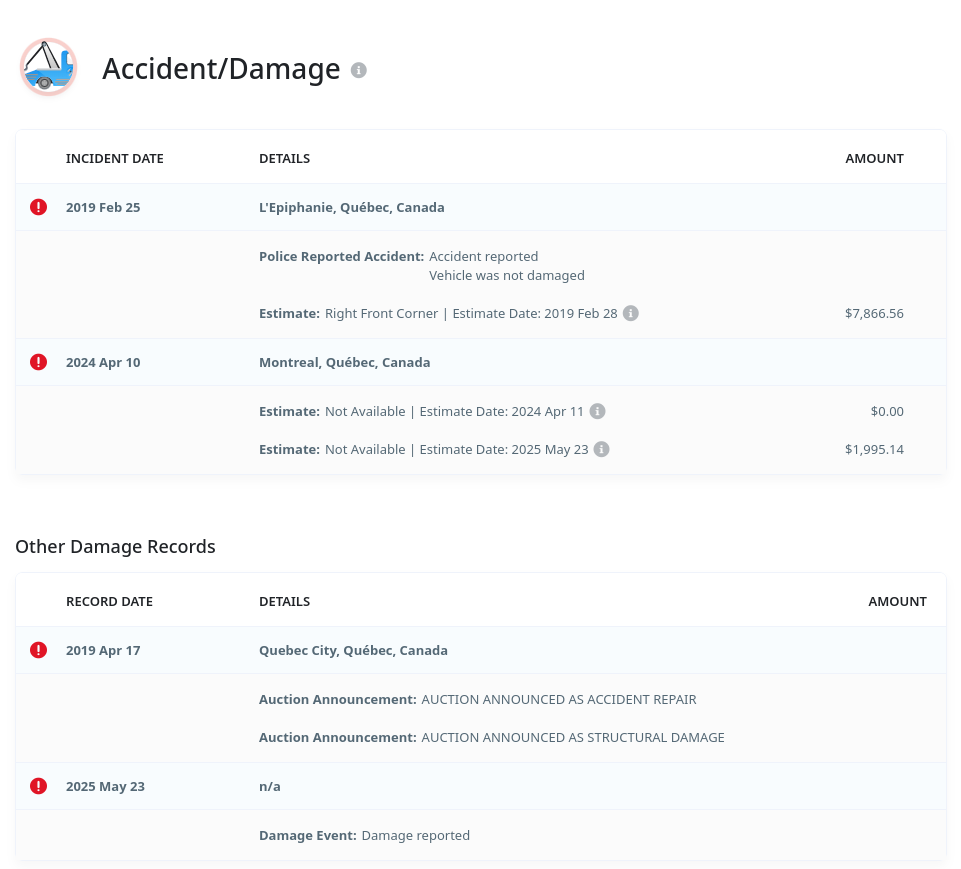Click the Accident/Damage heading text
The width and height of the screenshot is (961, 869).
[x=221, y=69]
